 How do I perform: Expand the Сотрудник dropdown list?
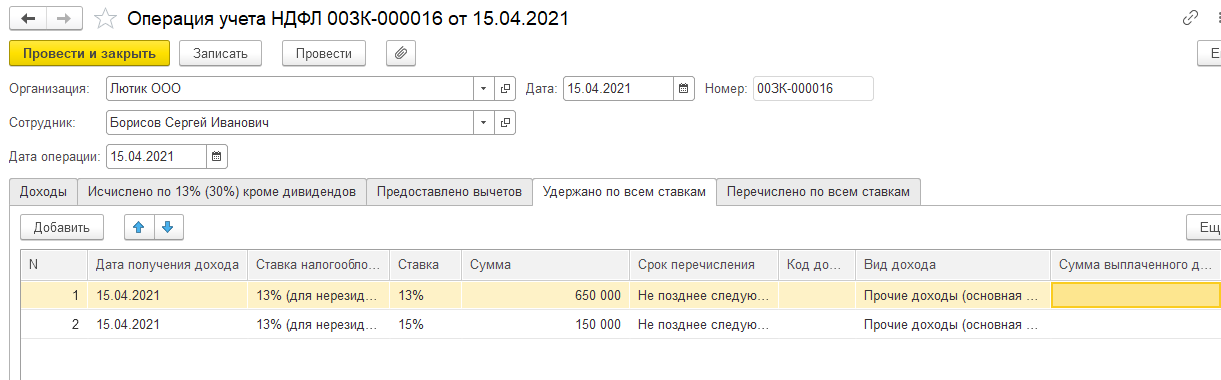484,122
